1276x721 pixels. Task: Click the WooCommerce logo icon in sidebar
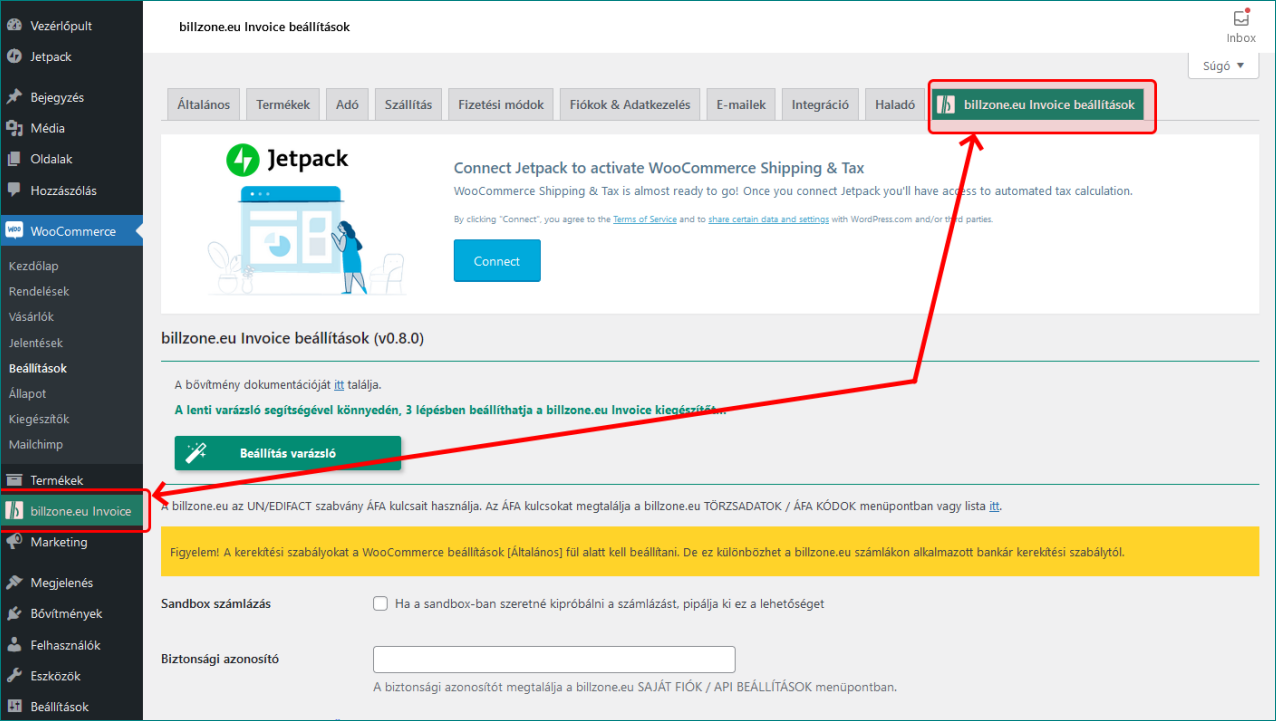click(x=14, y=231)
